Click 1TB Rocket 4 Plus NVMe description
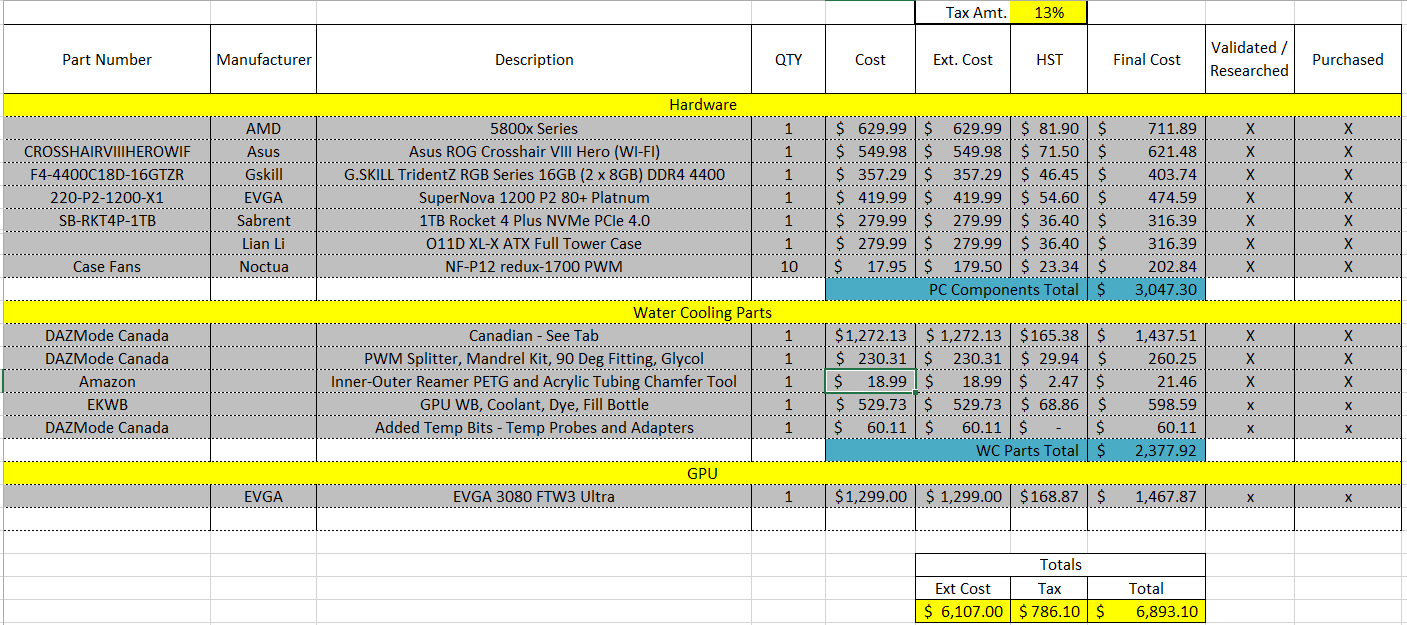 pos(534,221)
